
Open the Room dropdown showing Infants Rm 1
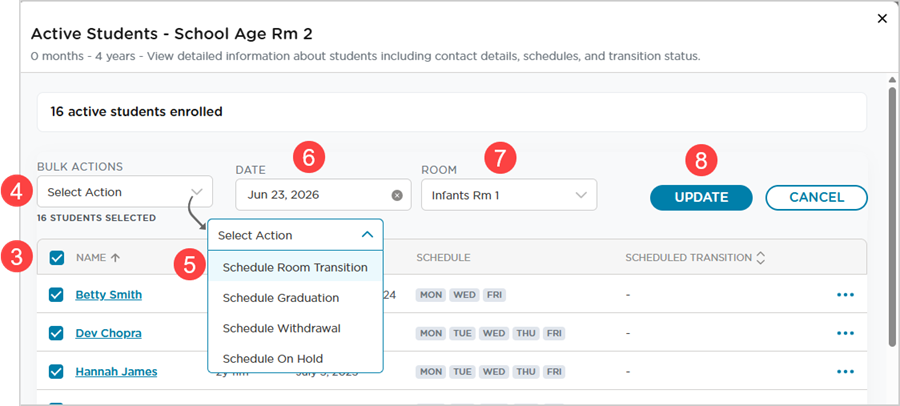click(x=509, y=195)
